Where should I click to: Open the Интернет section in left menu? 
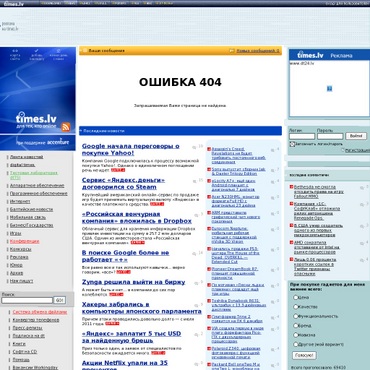[x=20, y=201]
